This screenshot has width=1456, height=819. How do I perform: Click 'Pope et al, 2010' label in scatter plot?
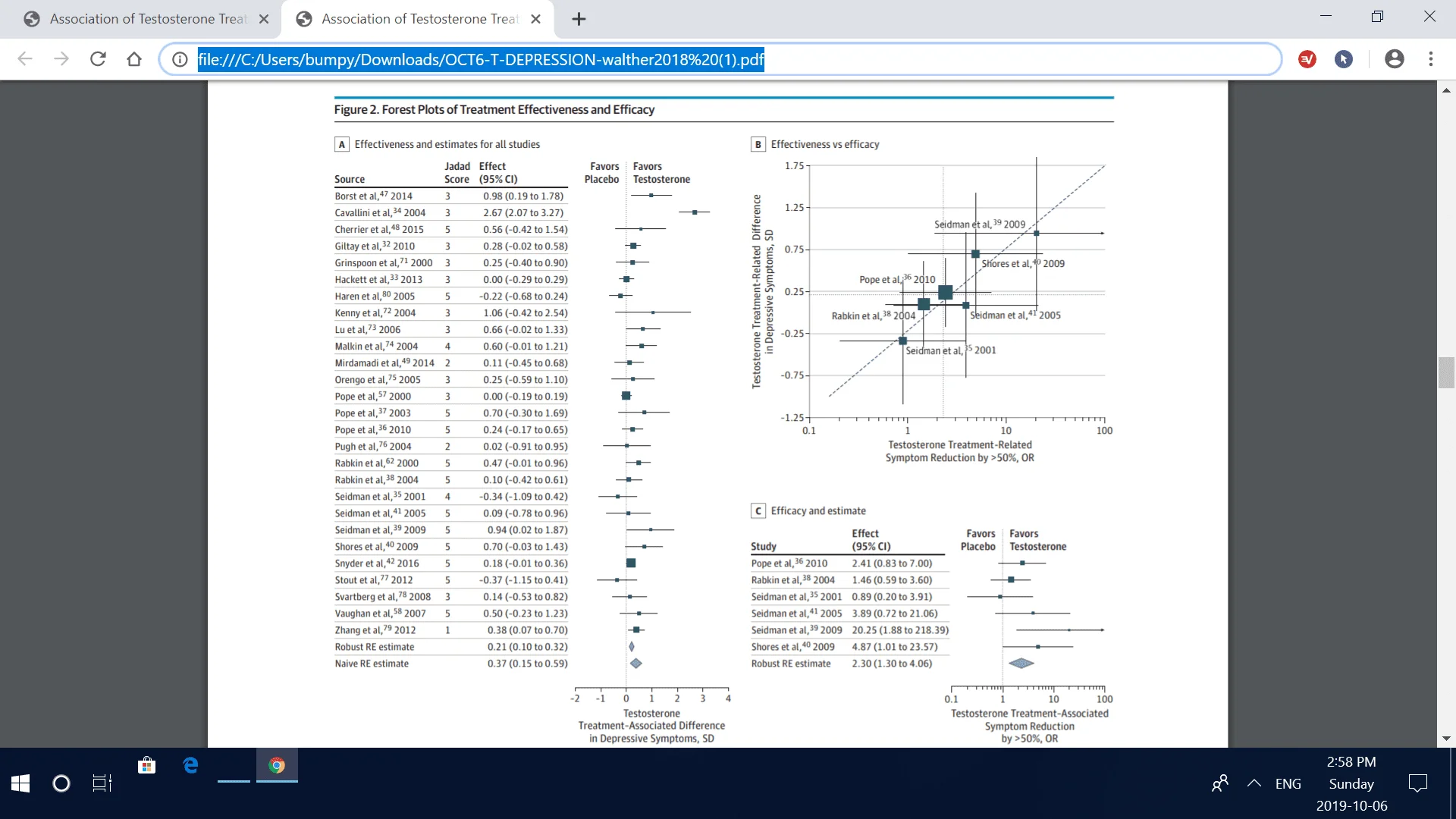897,279
